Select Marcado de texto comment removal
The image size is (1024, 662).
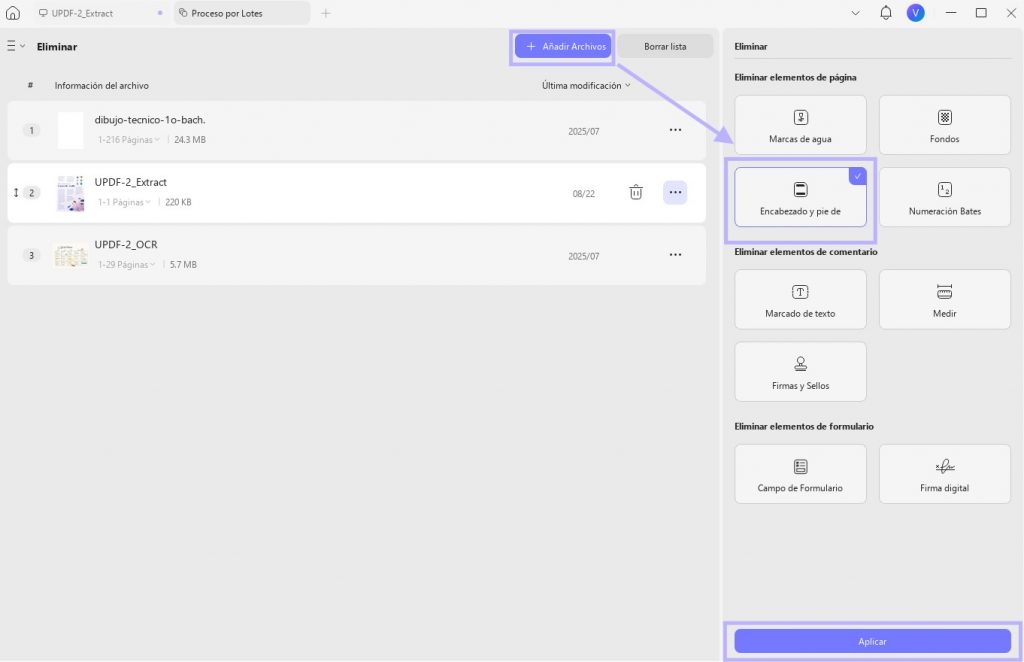tap(800, 300)
